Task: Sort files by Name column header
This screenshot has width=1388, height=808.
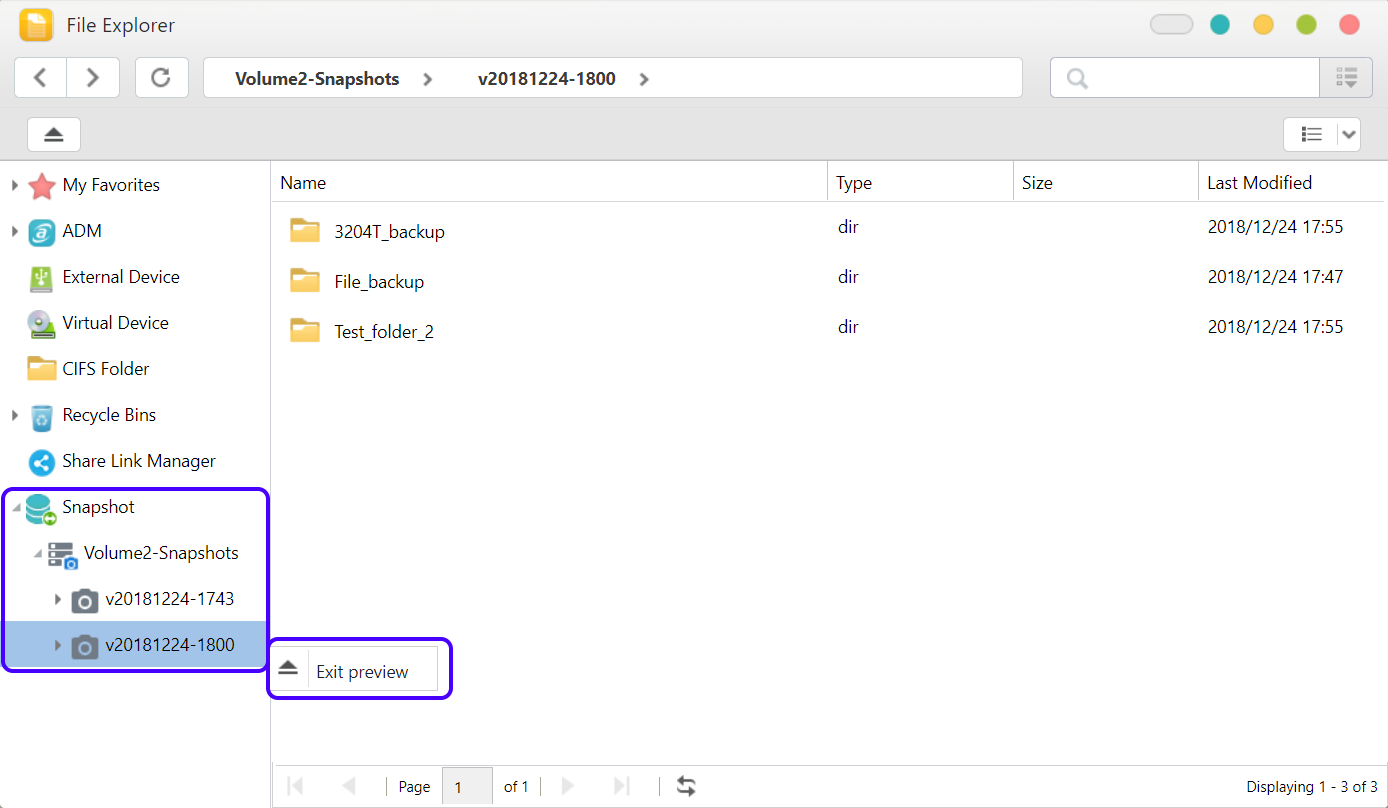Action: [x=303, y=183]
